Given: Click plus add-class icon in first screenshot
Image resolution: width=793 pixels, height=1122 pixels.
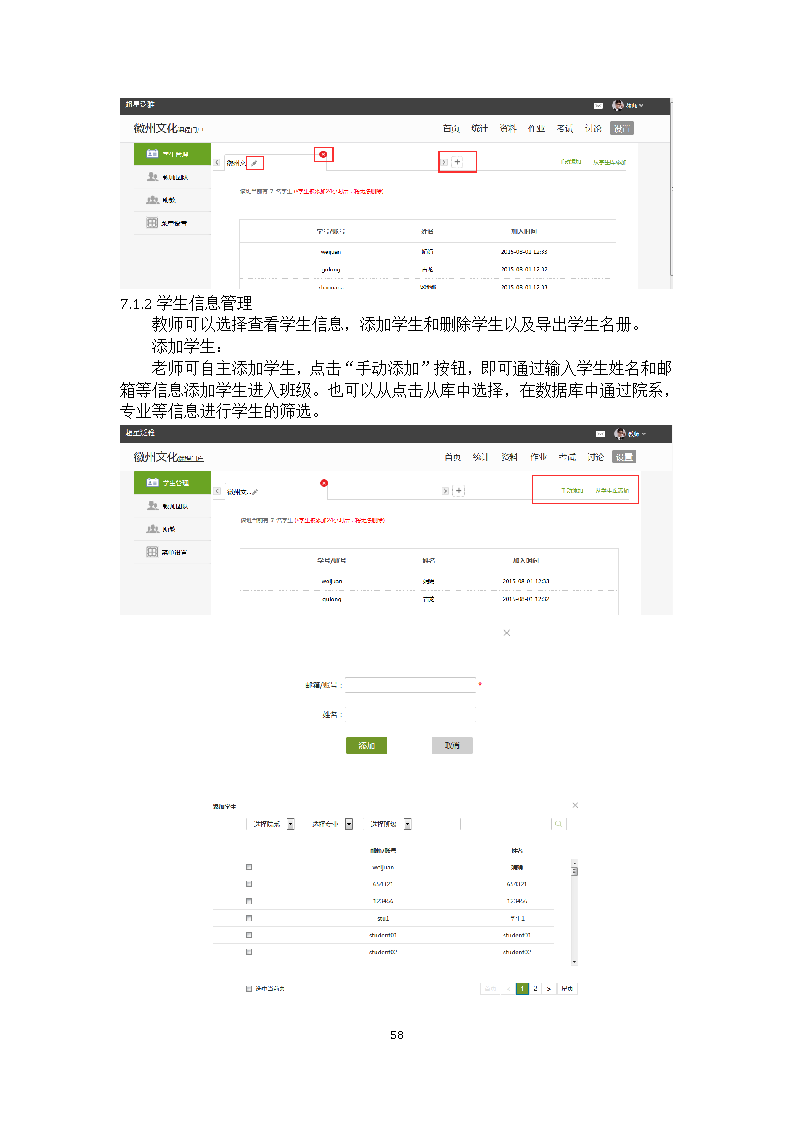Looking at the screenshot, I should 458,162.
